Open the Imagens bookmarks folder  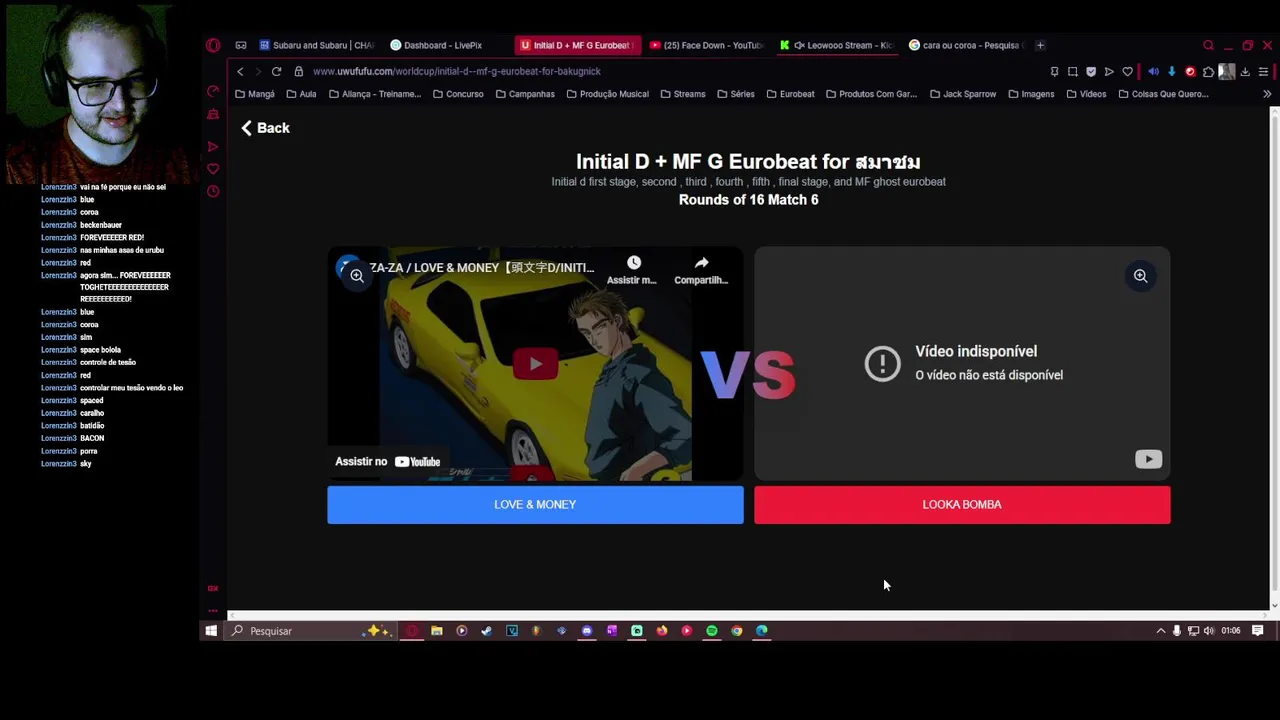tap(1031, 94)
